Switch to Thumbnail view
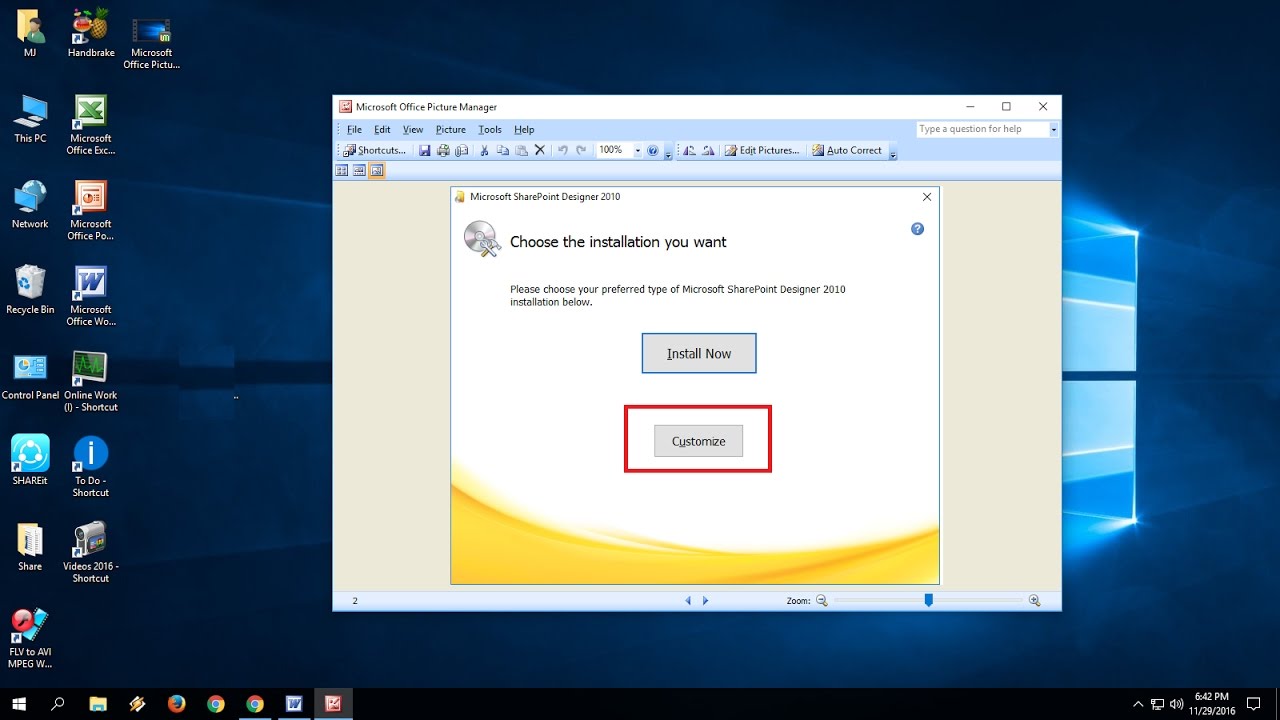 tap(342, 170)
